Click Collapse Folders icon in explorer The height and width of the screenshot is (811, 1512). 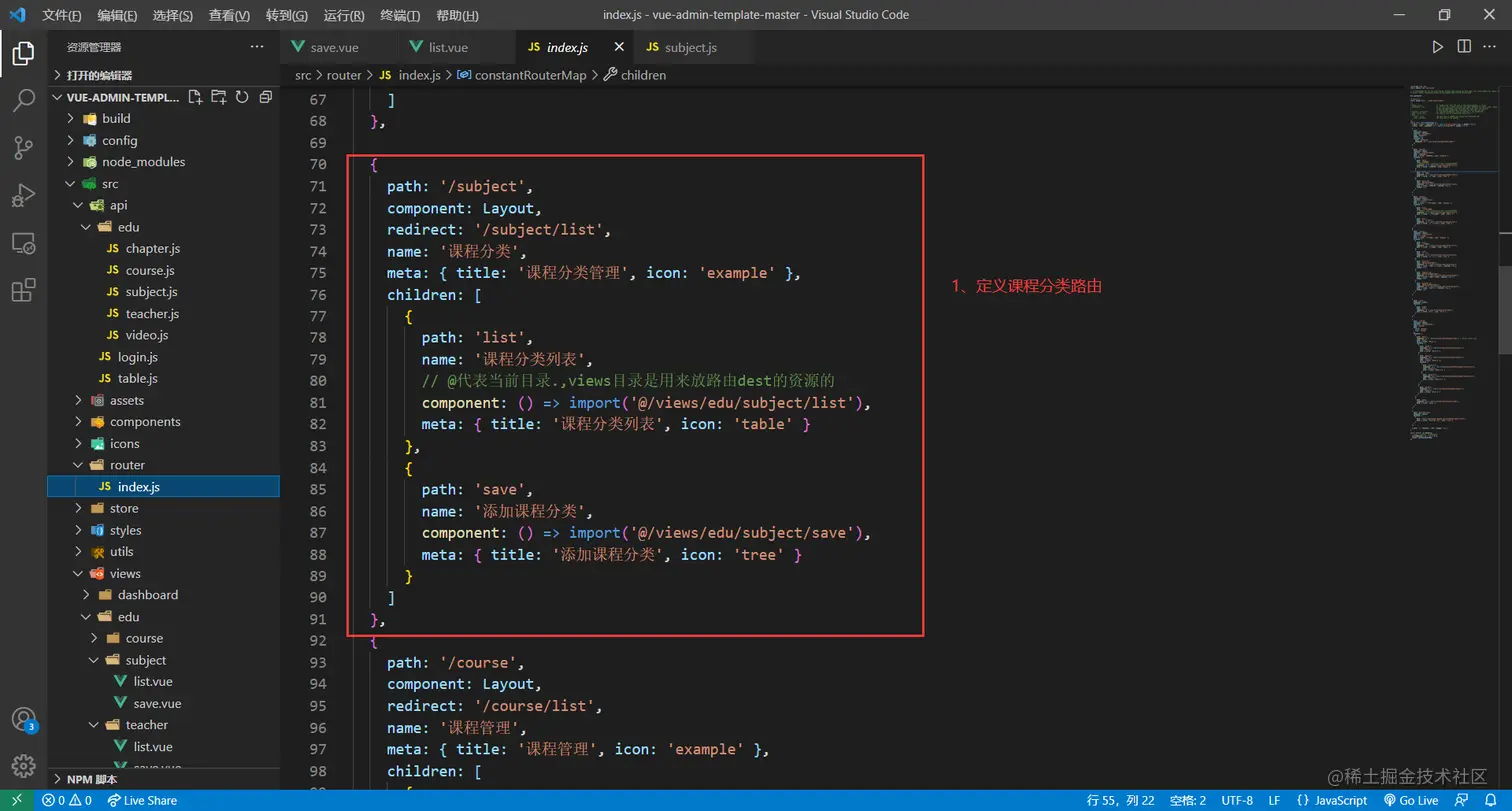(265, 97)
